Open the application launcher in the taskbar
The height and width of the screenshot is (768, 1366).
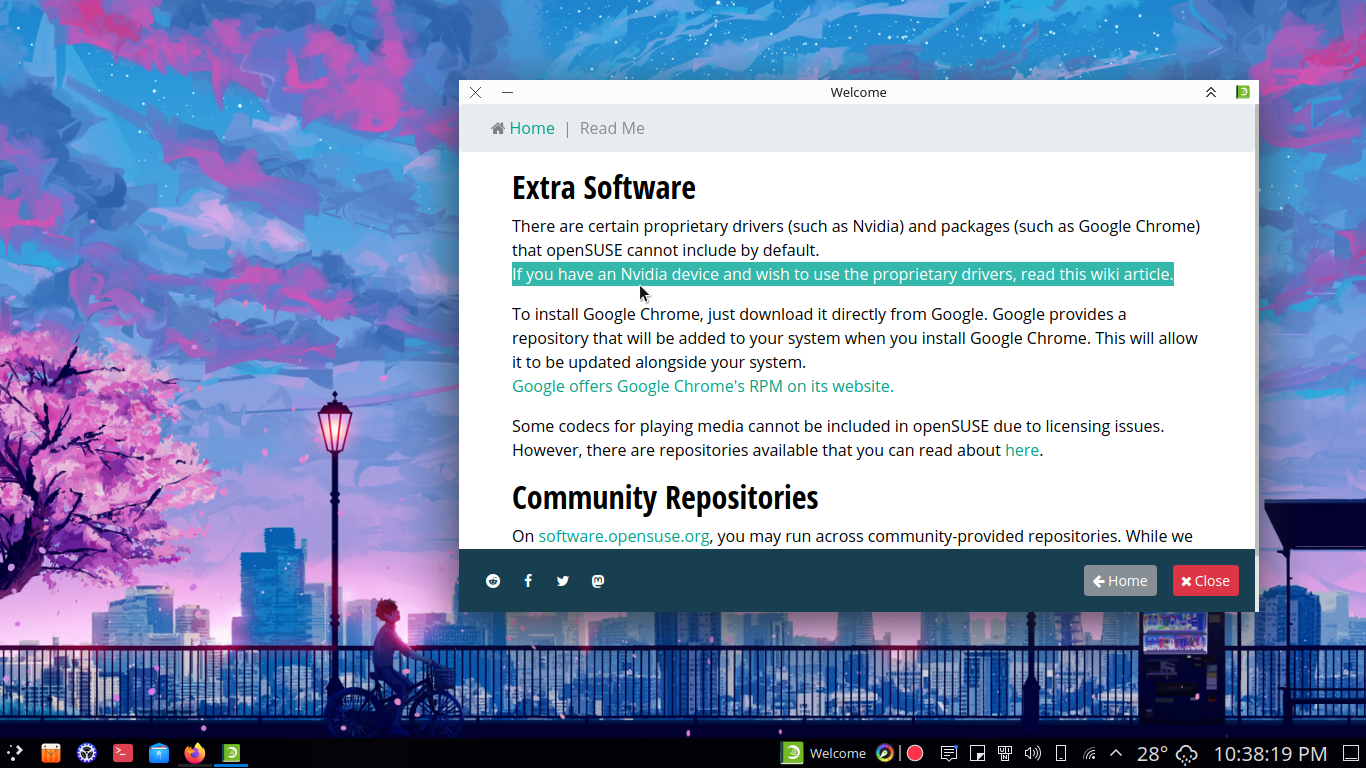pyautogui.click(x=15, y=753)
